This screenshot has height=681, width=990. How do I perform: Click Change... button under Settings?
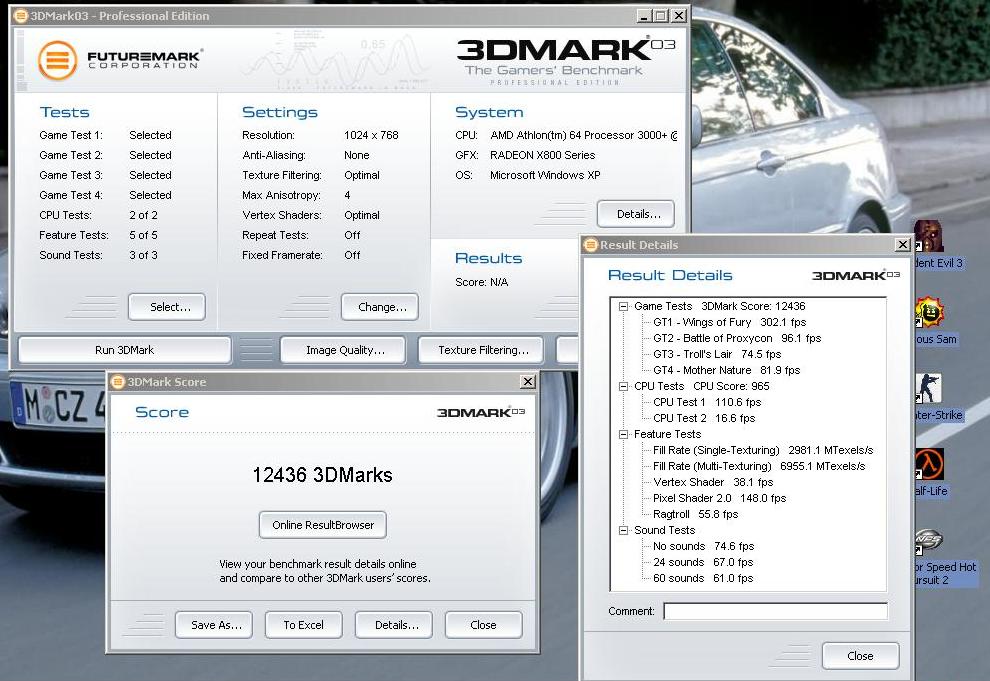click(379, 307)
